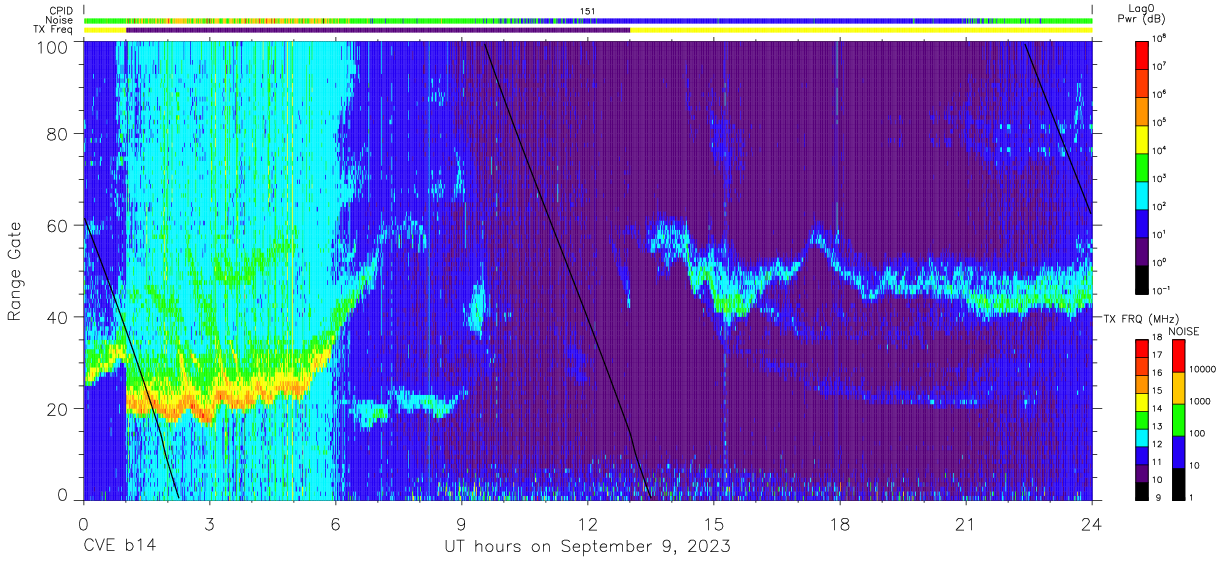This screenshot has height=567, width=1228.
Task: Click the x-axis tick label '12'
Action: [587, 523]
